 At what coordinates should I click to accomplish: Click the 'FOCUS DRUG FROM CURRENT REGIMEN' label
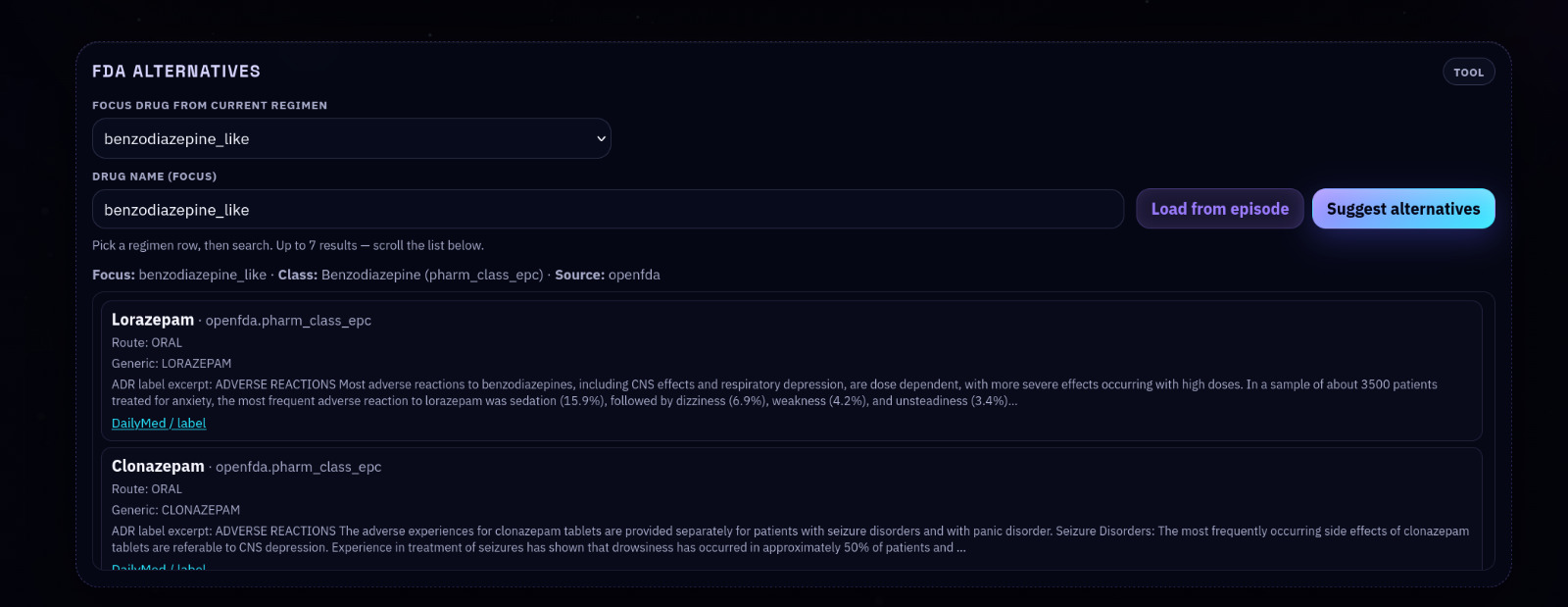pyautogui.click(x=210, y=105)
